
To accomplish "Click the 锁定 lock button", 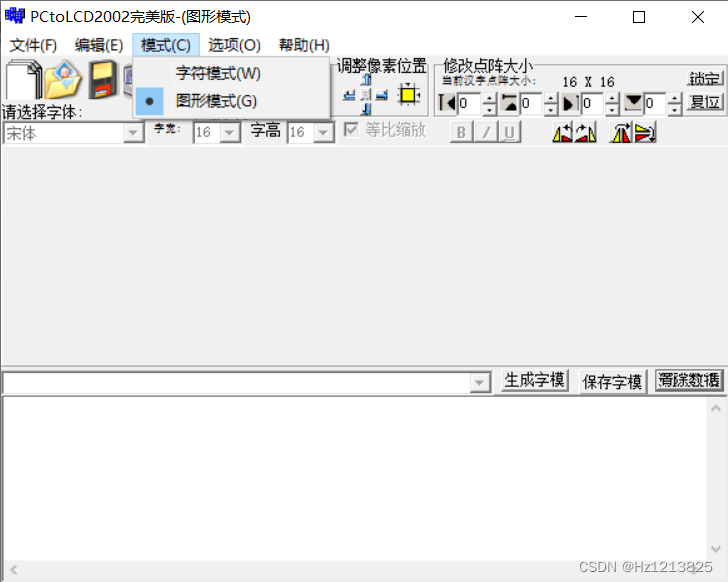I will [705, 78].
